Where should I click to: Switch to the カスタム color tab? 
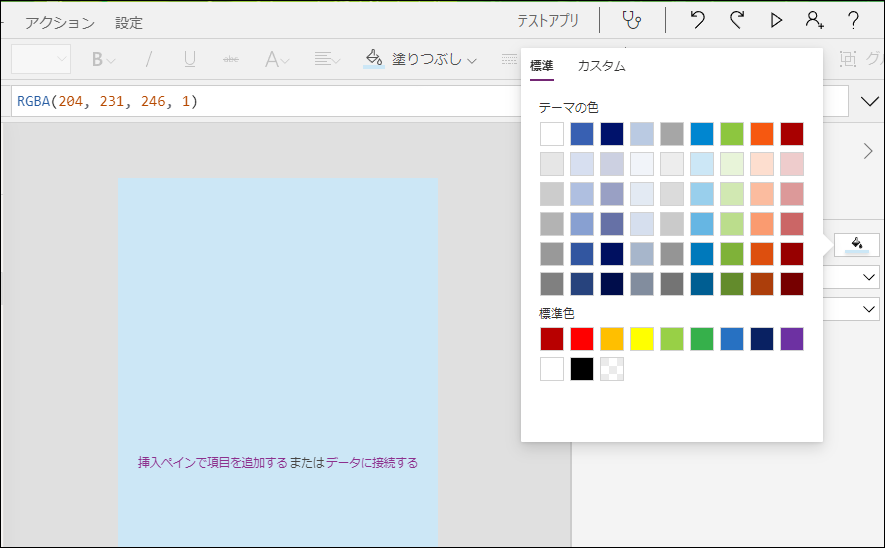pyautogui.click(x=601, y=66)
